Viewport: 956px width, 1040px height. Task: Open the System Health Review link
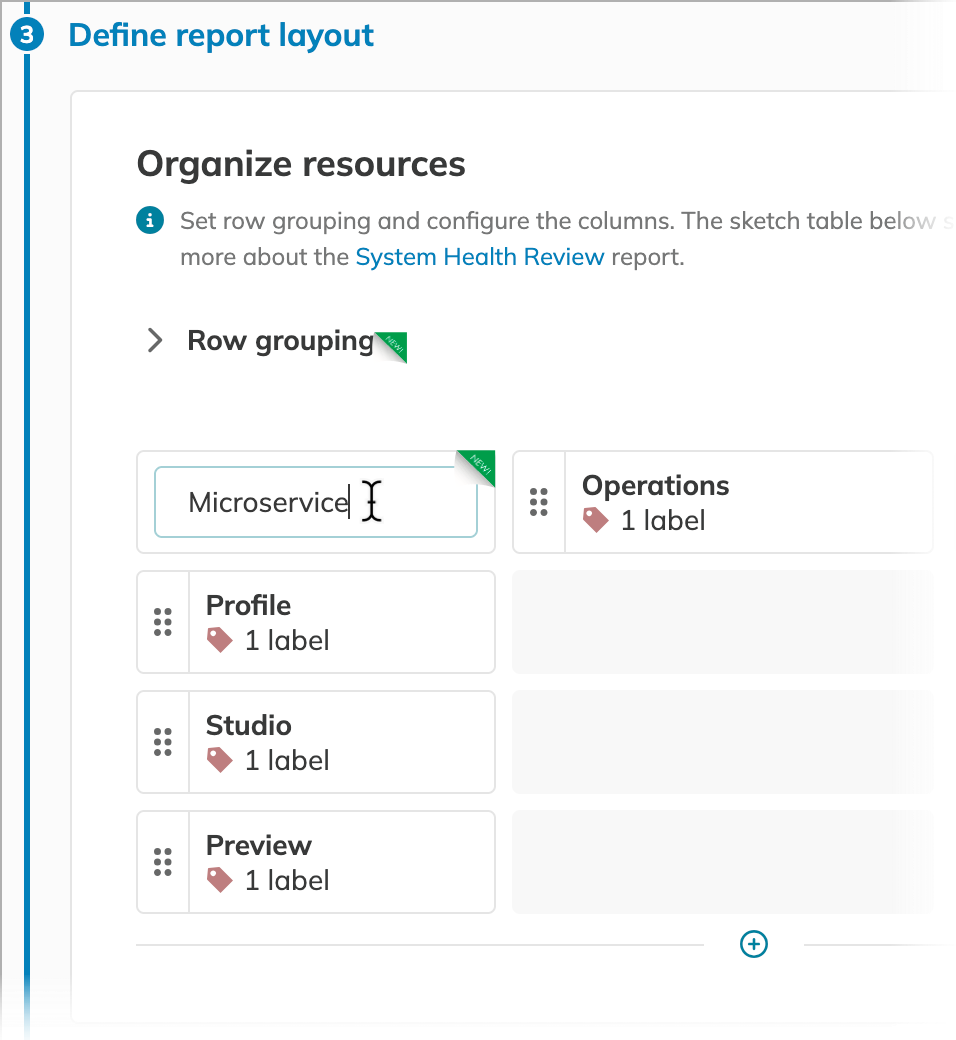[479, 257]
